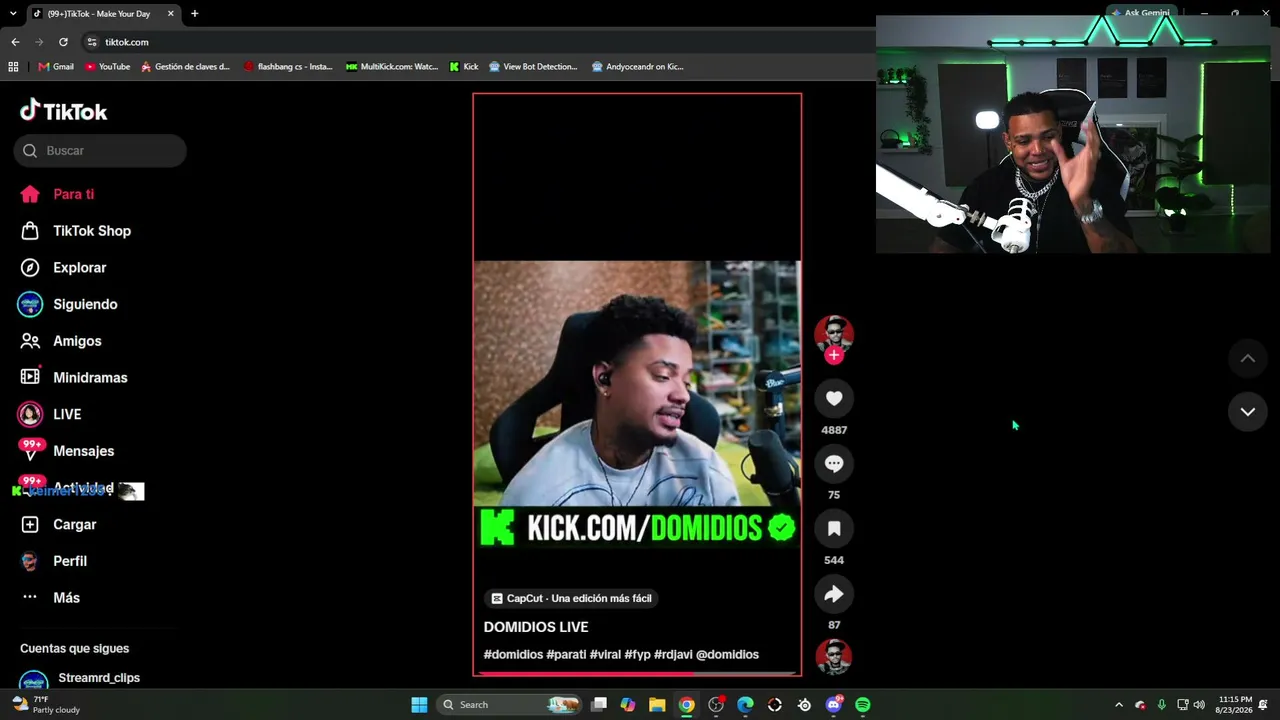
Task: Open the Gestión de claves bookmark
Action: pyautogui.click(x=185, y=67)
